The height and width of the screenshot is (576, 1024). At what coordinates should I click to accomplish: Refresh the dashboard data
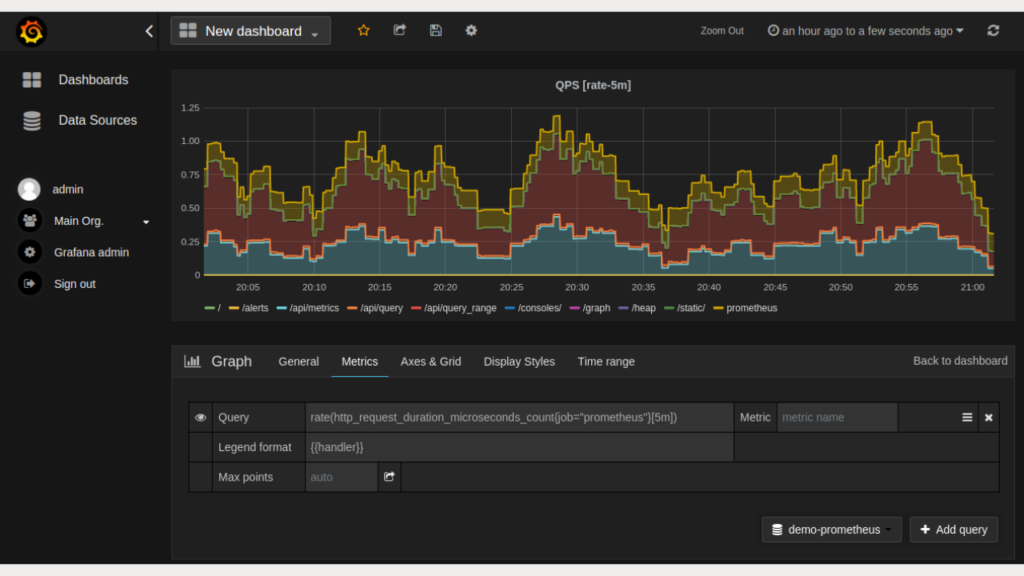[993, 30]
